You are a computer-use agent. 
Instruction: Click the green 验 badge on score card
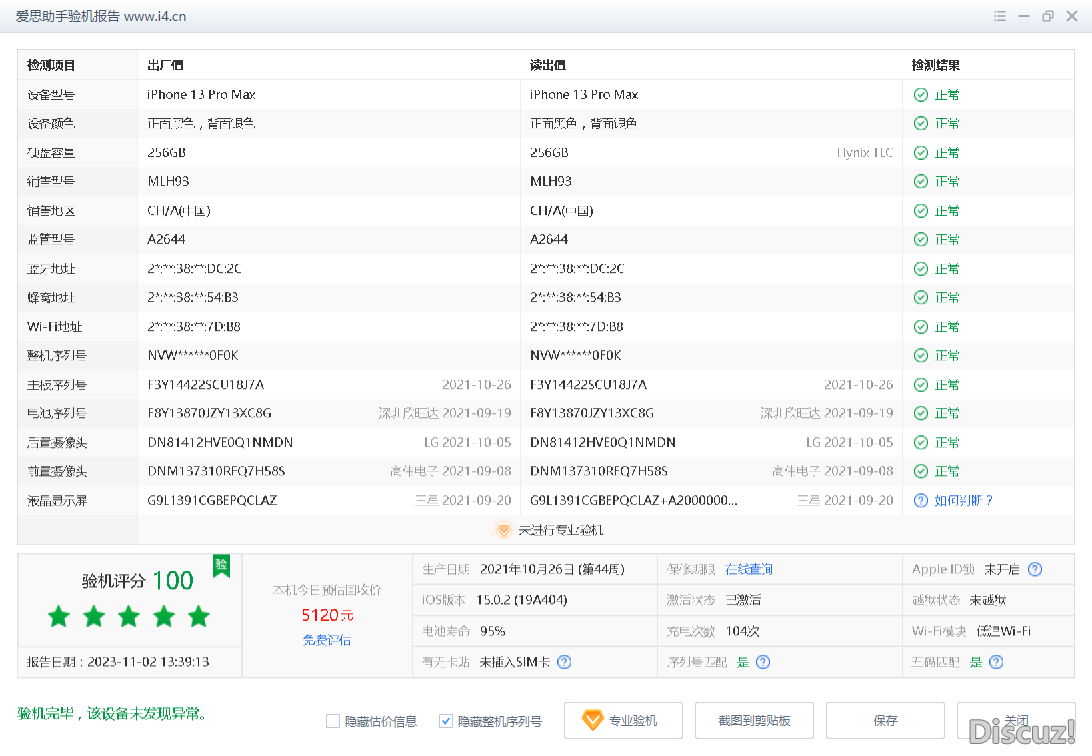(x=221, y=565)
